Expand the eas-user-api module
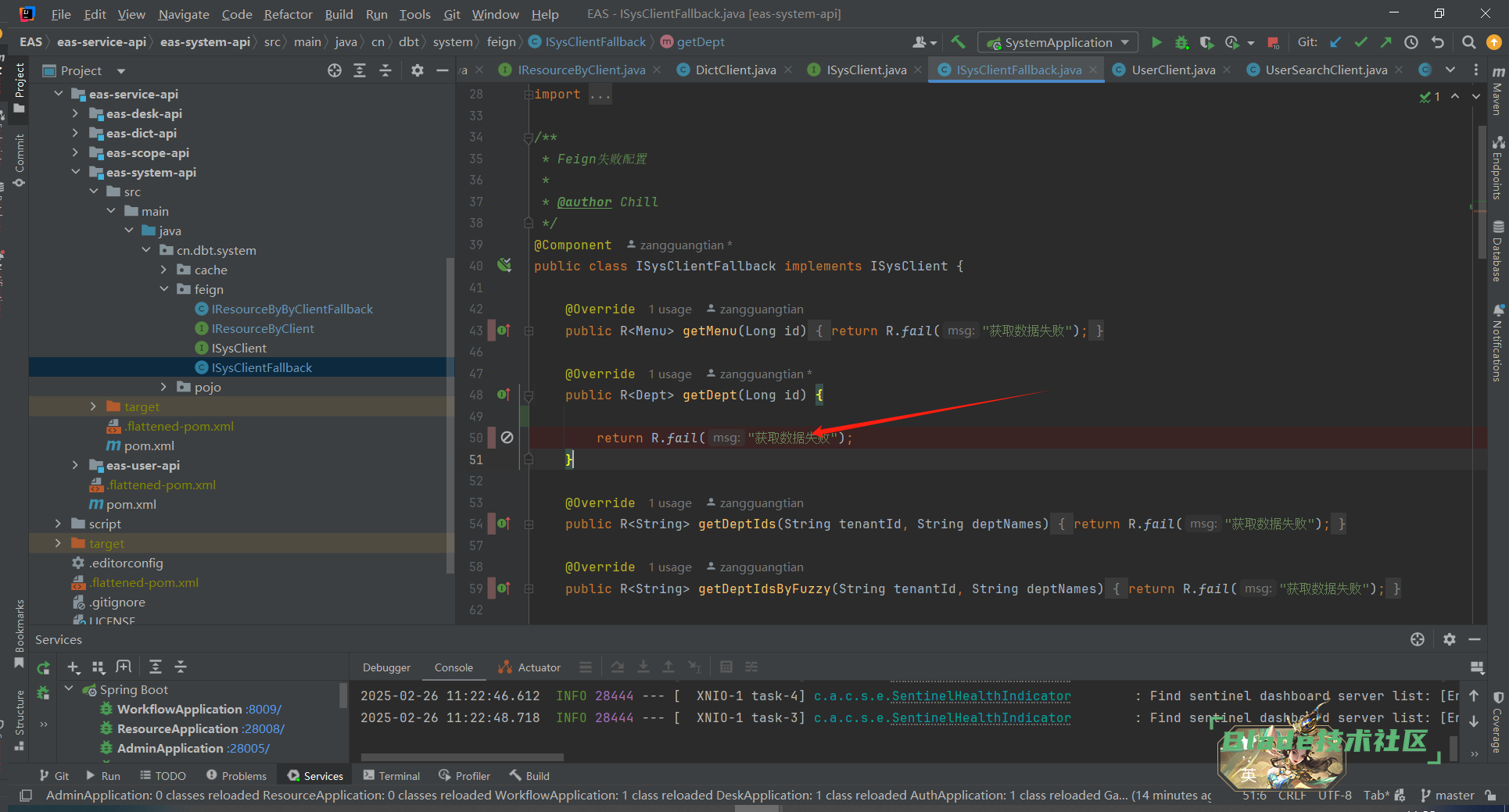 click(x=76, y=465)
